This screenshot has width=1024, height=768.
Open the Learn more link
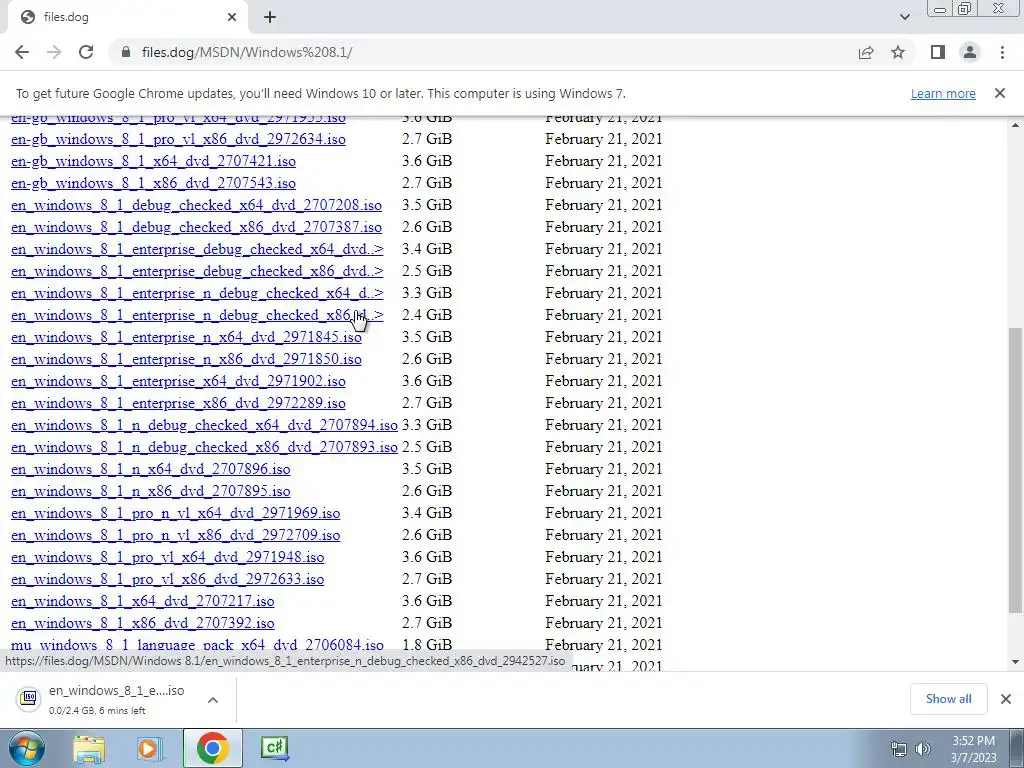point(943,93)
